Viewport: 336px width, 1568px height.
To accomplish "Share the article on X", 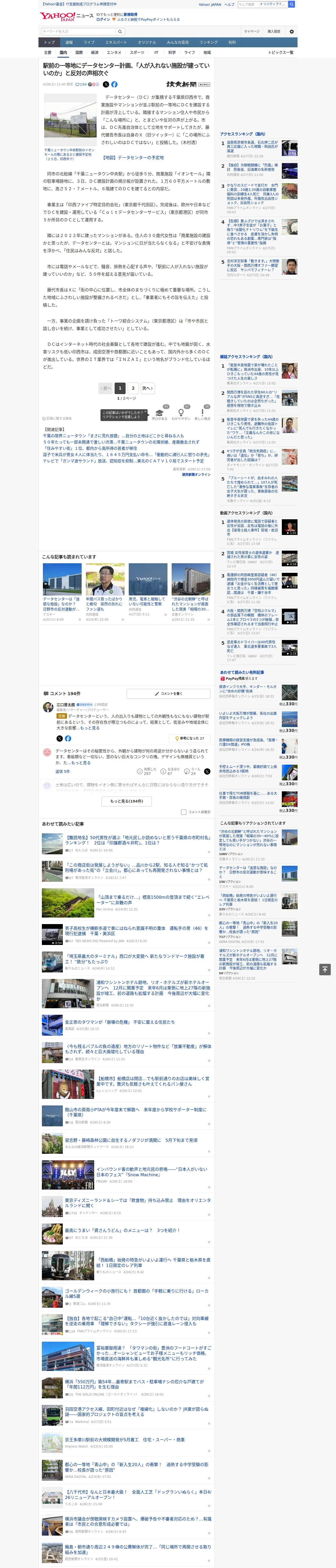I will pyautogui.click(x=106, y=85).
